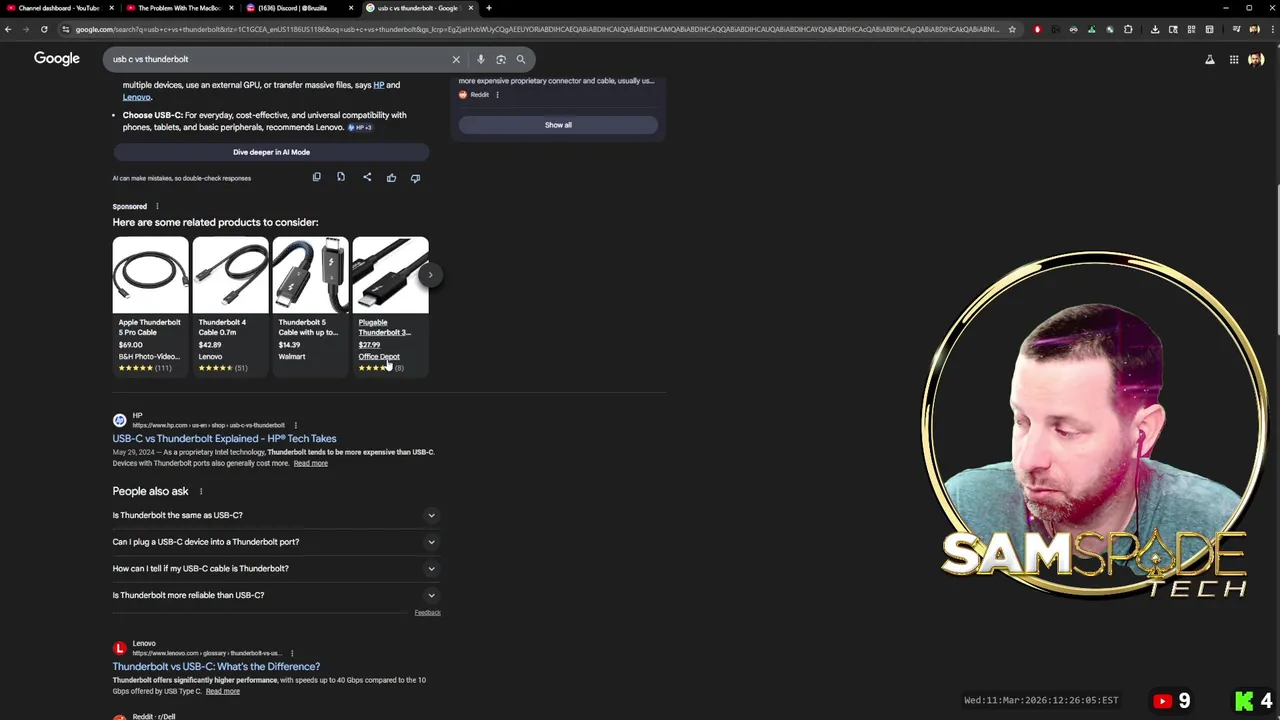The width and height of the screenshot is (1280, 720).
Task: Go to the Google logo homepage
Action: click(57, 59)
